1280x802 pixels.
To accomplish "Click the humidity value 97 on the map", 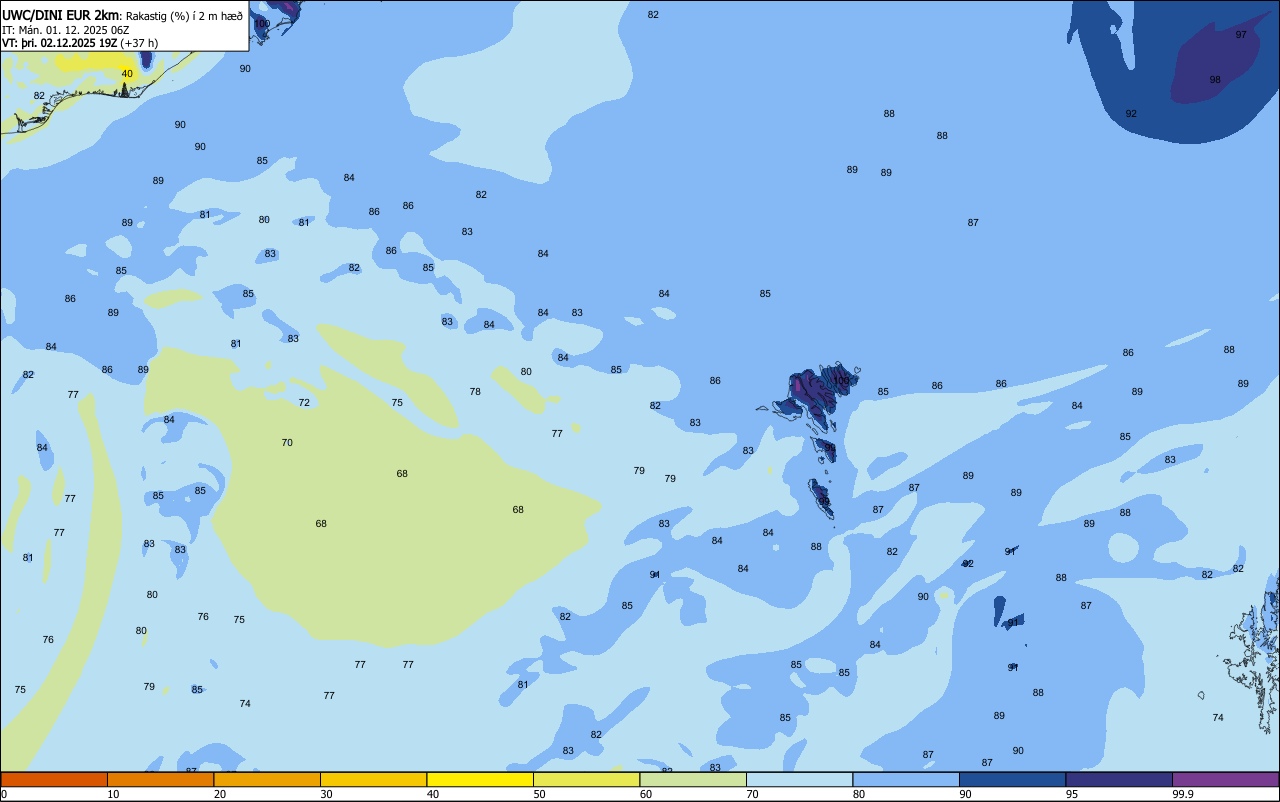I will click(1241, 34).
